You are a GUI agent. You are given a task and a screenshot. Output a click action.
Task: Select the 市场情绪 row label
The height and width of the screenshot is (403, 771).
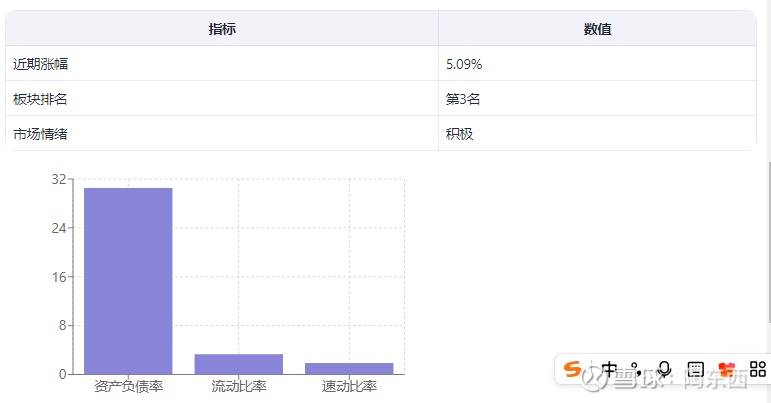tap(41, 133)
